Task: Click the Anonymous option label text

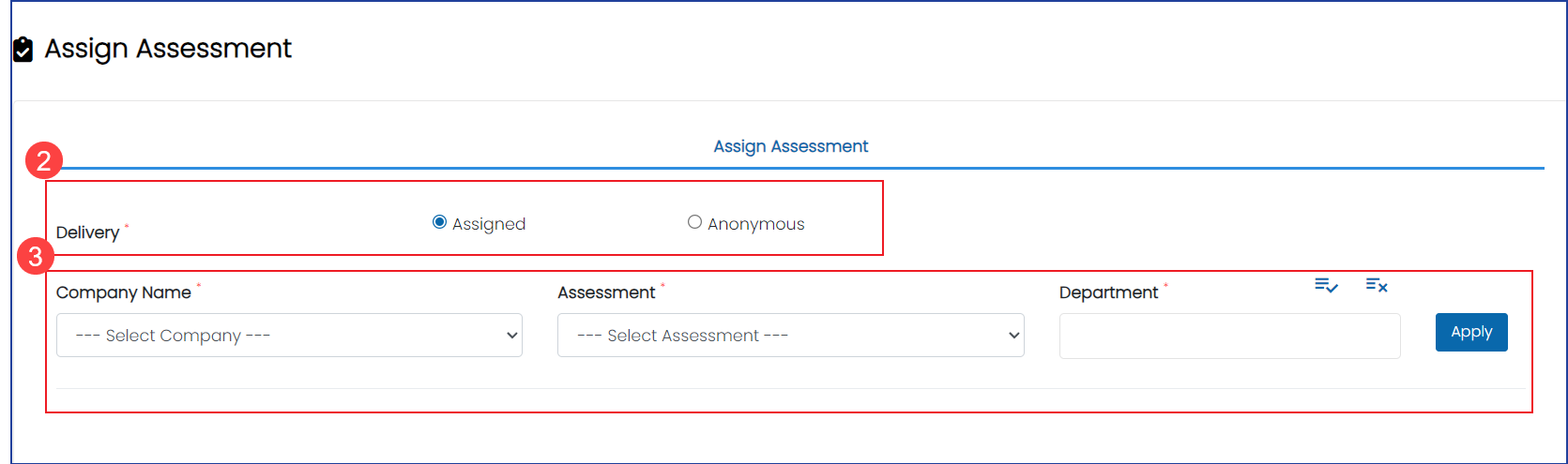Action: (755, 224)
